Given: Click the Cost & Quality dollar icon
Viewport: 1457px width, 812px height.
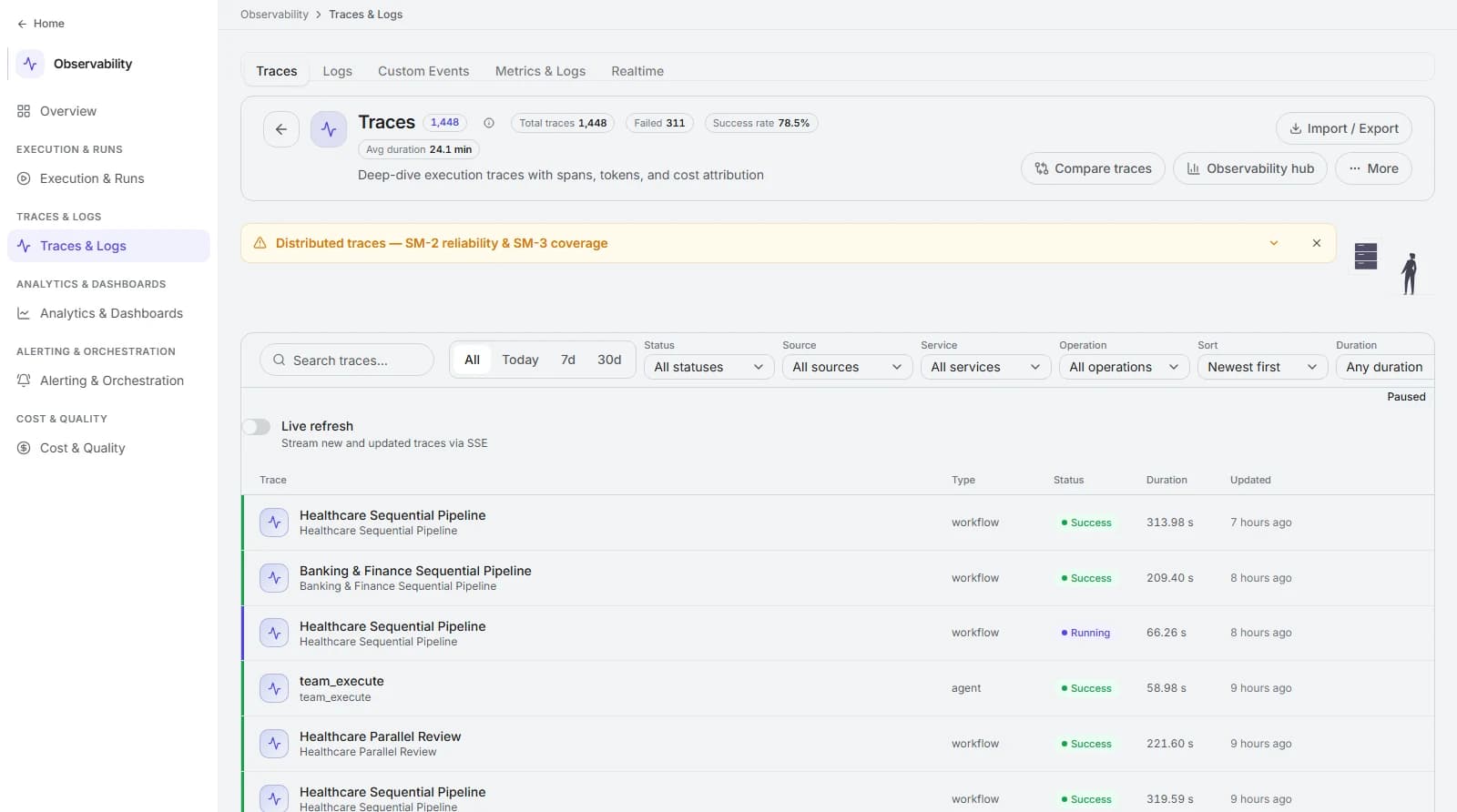Looking at the screenshot, I should [x=24, y=448].
